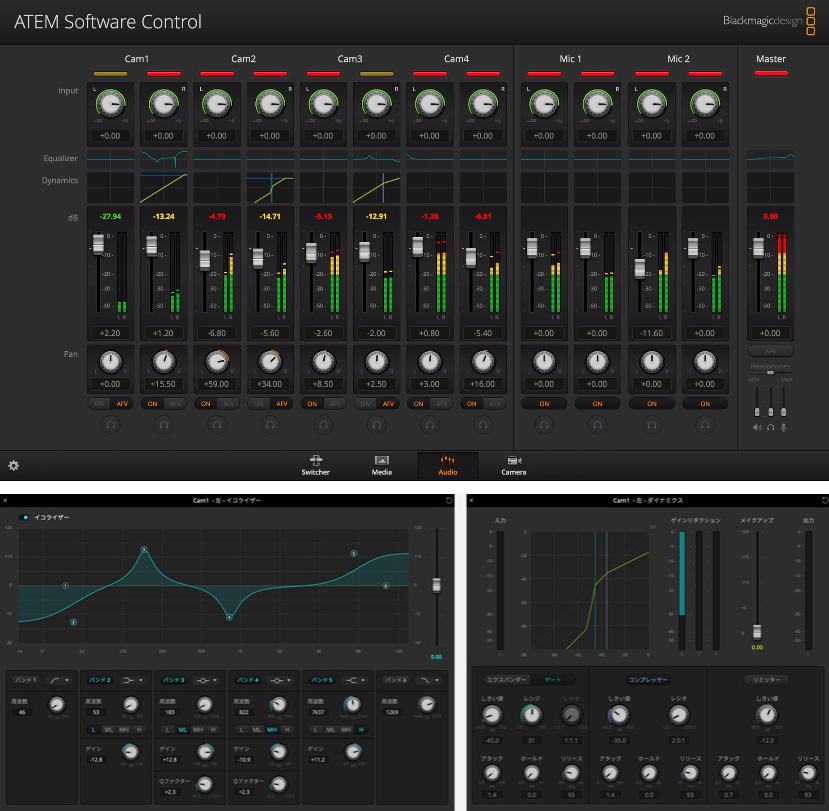
Task: Enable the コンプレッサー button
Action: click(648, 680)
